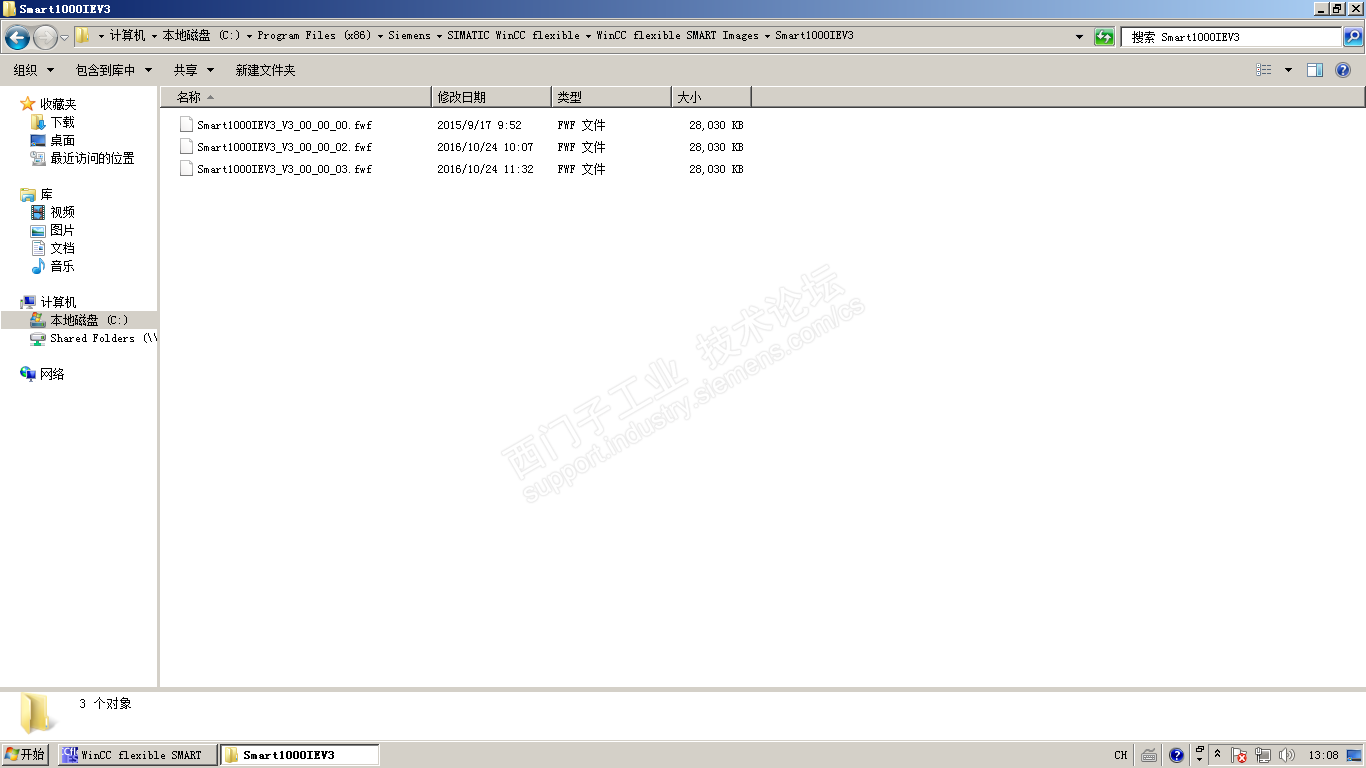
Task: Click the search magnifier button
Action: click(1352, 37)
